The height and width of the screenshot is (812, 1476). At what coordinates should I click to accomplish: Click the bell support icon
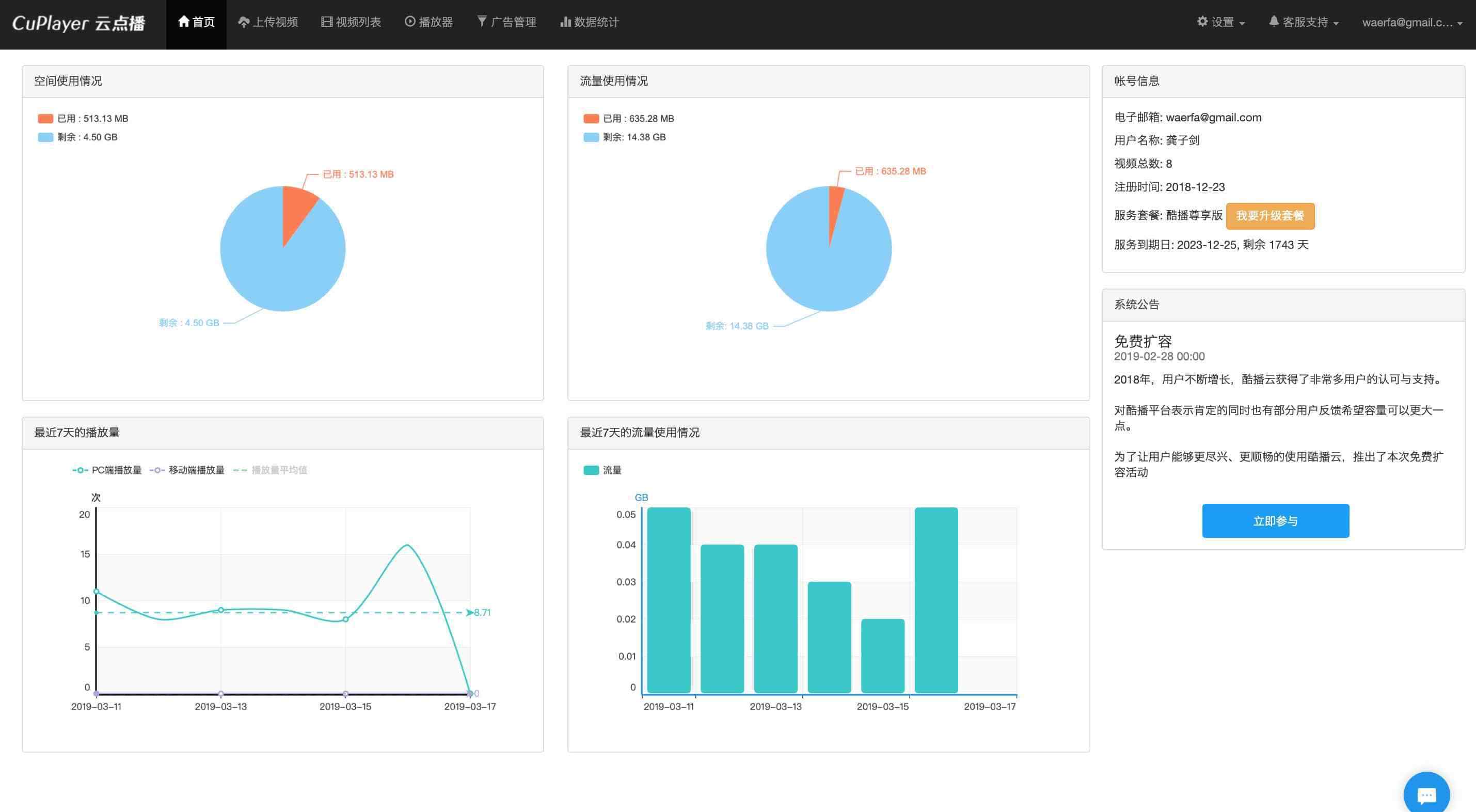pyautogui.click(x=1273, y=22)
